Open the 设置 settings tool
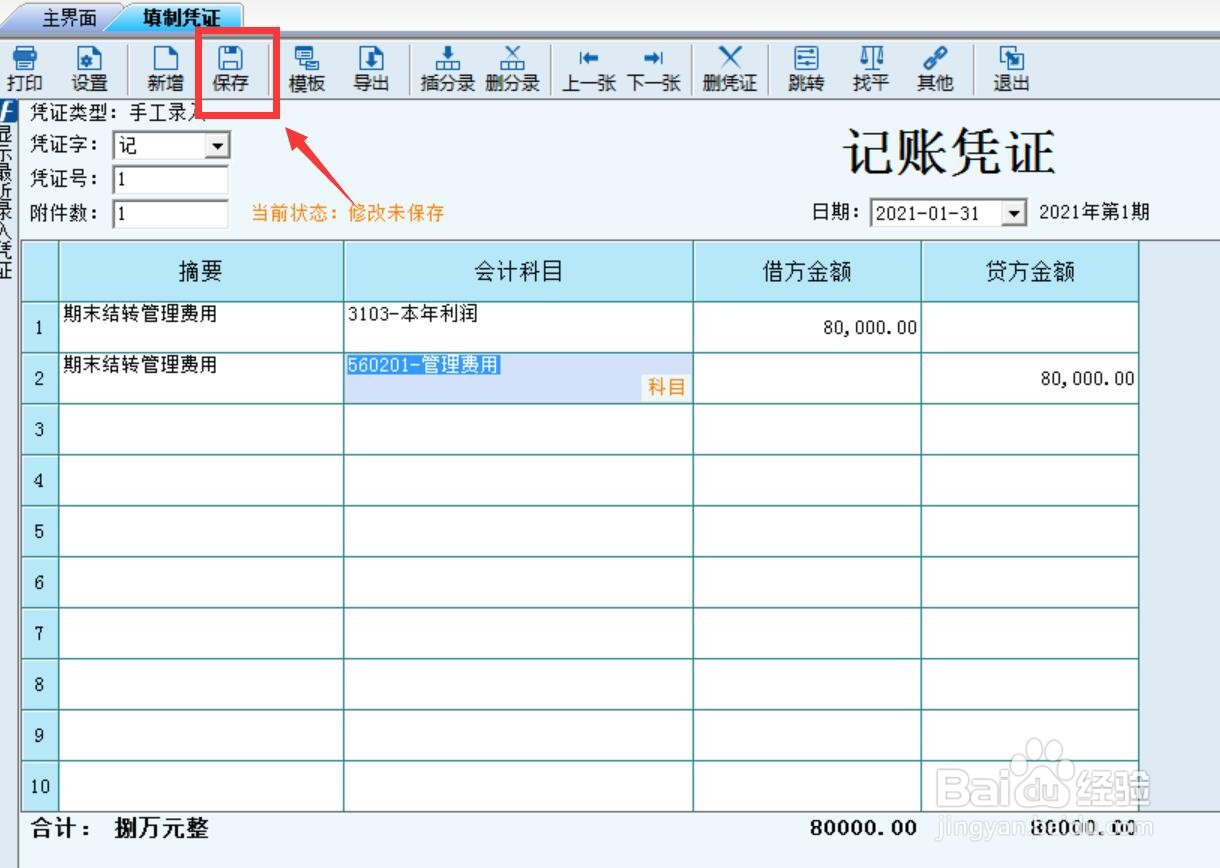The width and height of the screenshot is (1220, 868). tap(89, 69)
